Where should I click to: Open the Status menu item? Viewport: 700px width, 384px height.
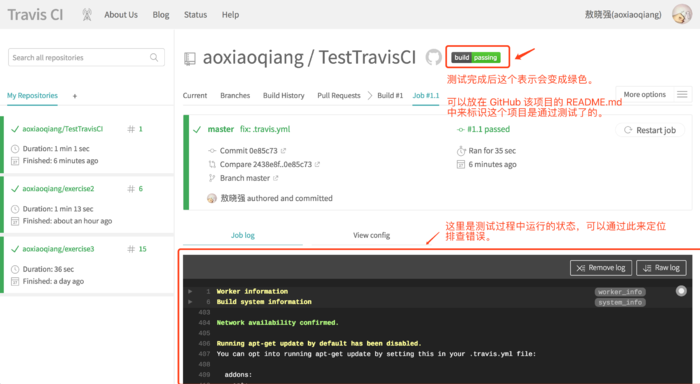[x=196, y=15]
